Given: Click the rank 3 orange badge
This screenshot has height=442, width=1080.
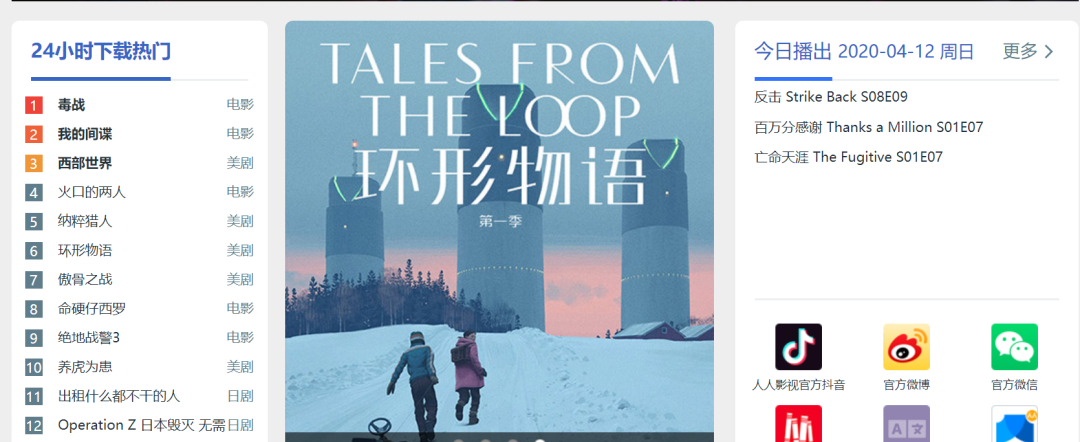Looking at the screenshot, I should point(34,163).
